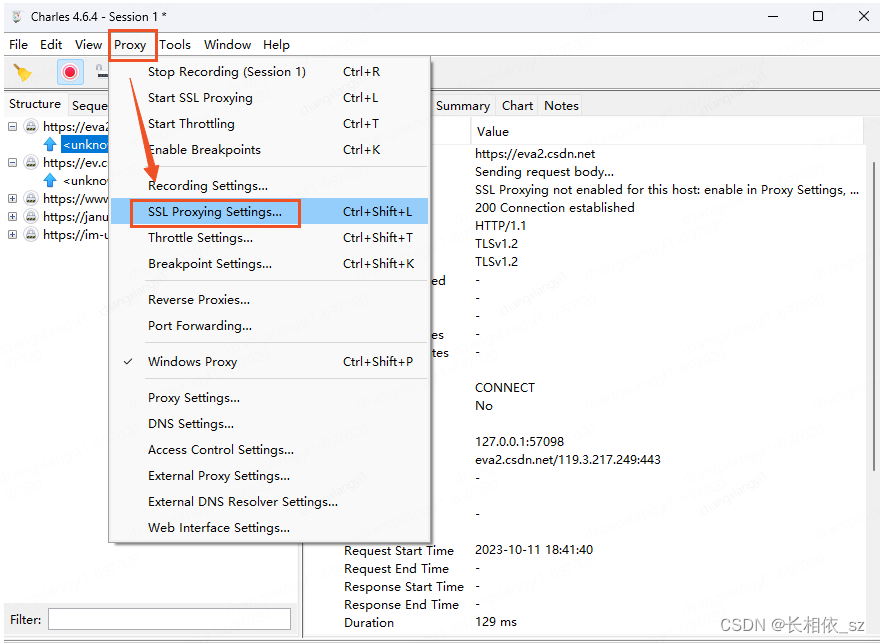Click the Charles logo in the title bar
Image resolution: width=880 pixels, height=643 pixels.
tap(16, 16)
